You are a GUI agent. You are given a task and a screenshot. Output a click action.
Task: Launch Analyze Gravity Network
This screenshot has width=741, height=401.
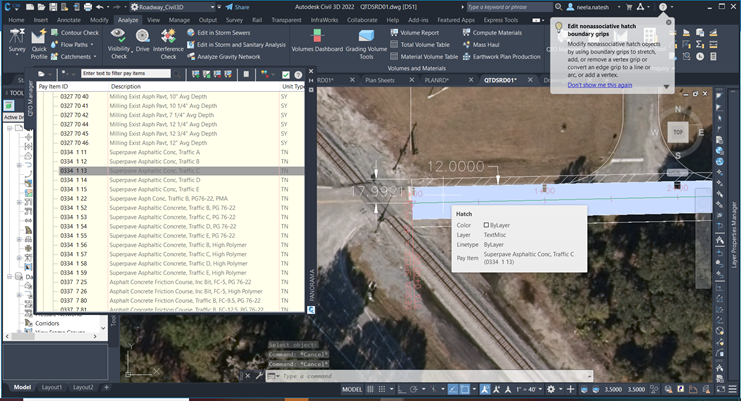[224, 57]
